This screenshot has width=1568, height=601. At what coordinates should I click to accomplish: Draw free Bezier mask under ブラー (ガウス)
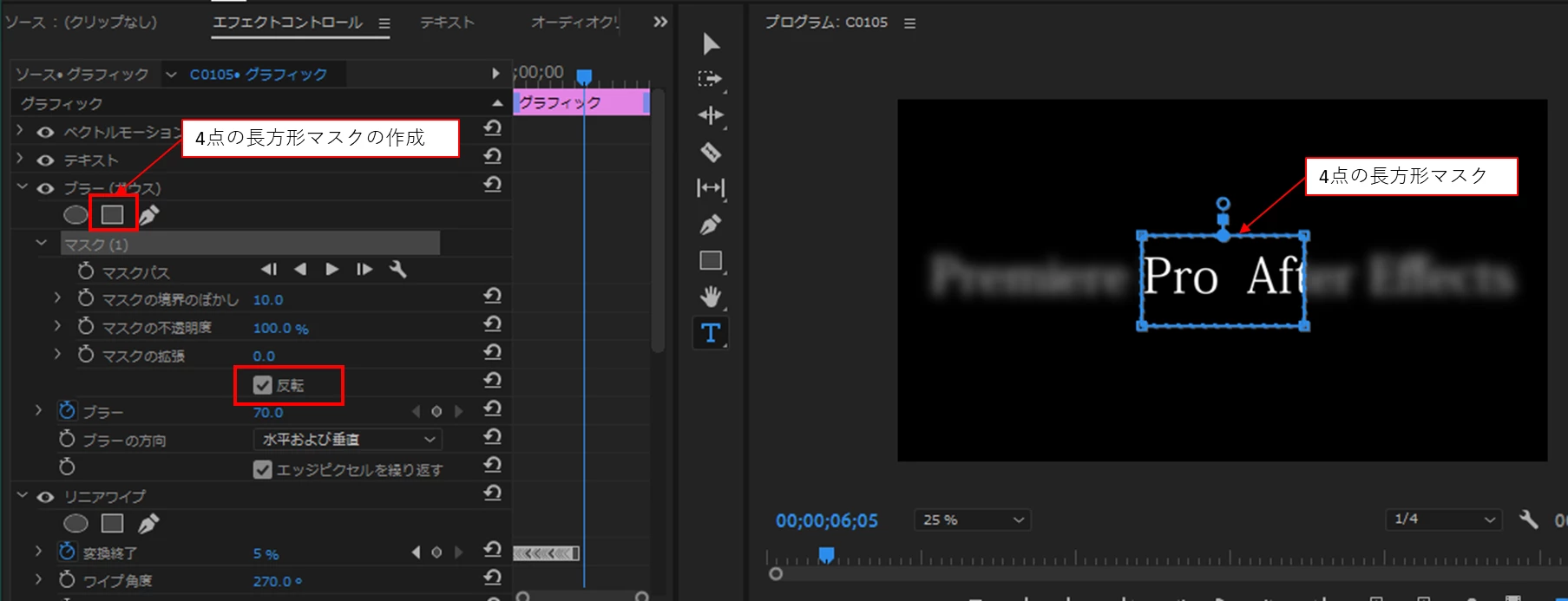pos(148,215)
